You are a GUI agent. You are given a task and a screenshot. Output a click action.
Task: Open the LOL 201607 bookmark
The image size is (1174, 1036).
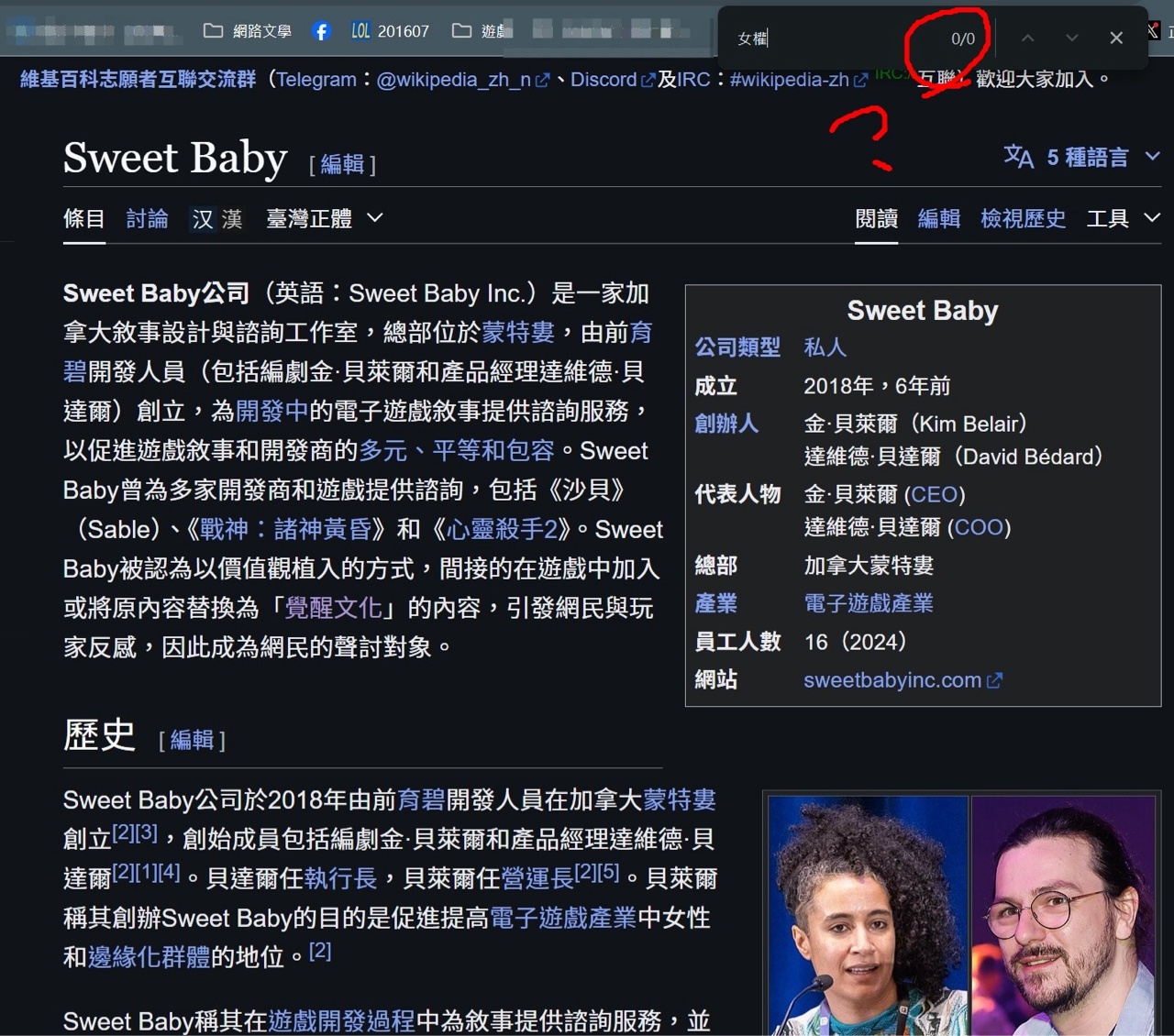tap(390, 31)
